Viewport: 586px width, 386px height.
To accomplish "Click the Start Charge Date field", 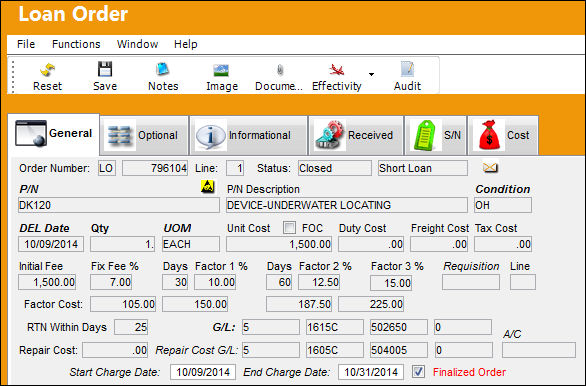I will 203,372.
